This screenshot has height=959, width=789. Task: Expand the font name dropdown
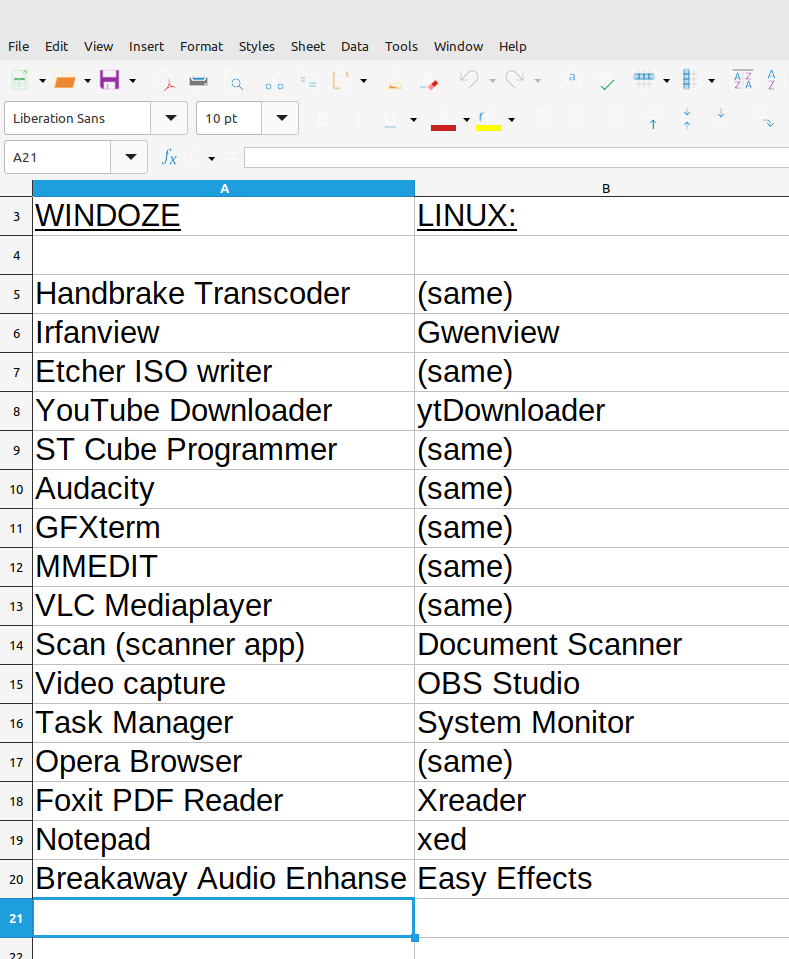point(169,118)
